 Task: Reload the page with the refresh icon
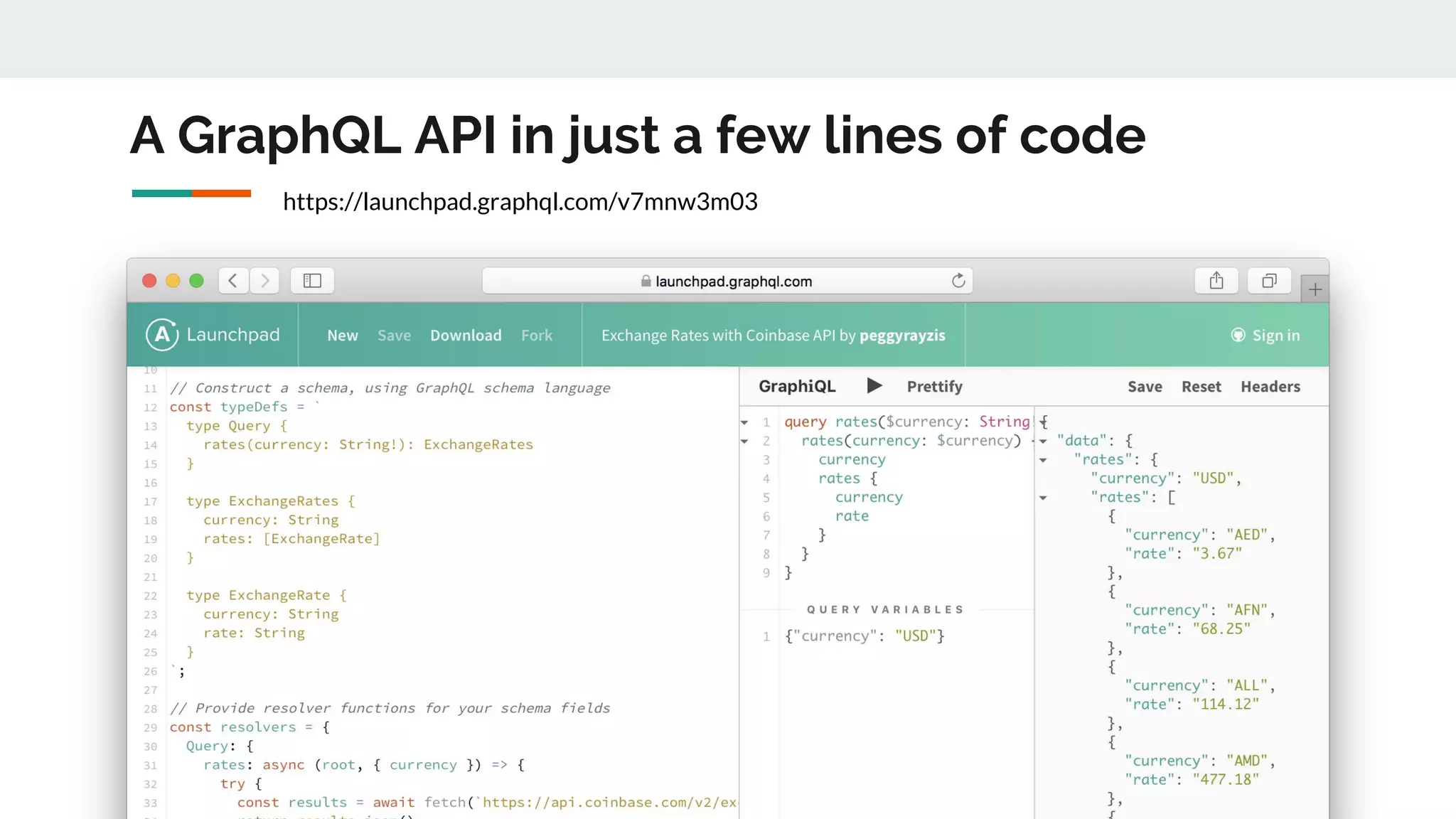click(958, 281)
